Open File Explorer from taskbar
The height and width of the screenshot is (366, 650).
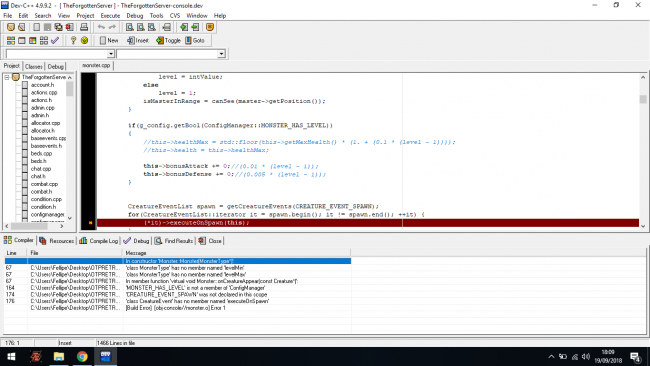coord(59,356)
